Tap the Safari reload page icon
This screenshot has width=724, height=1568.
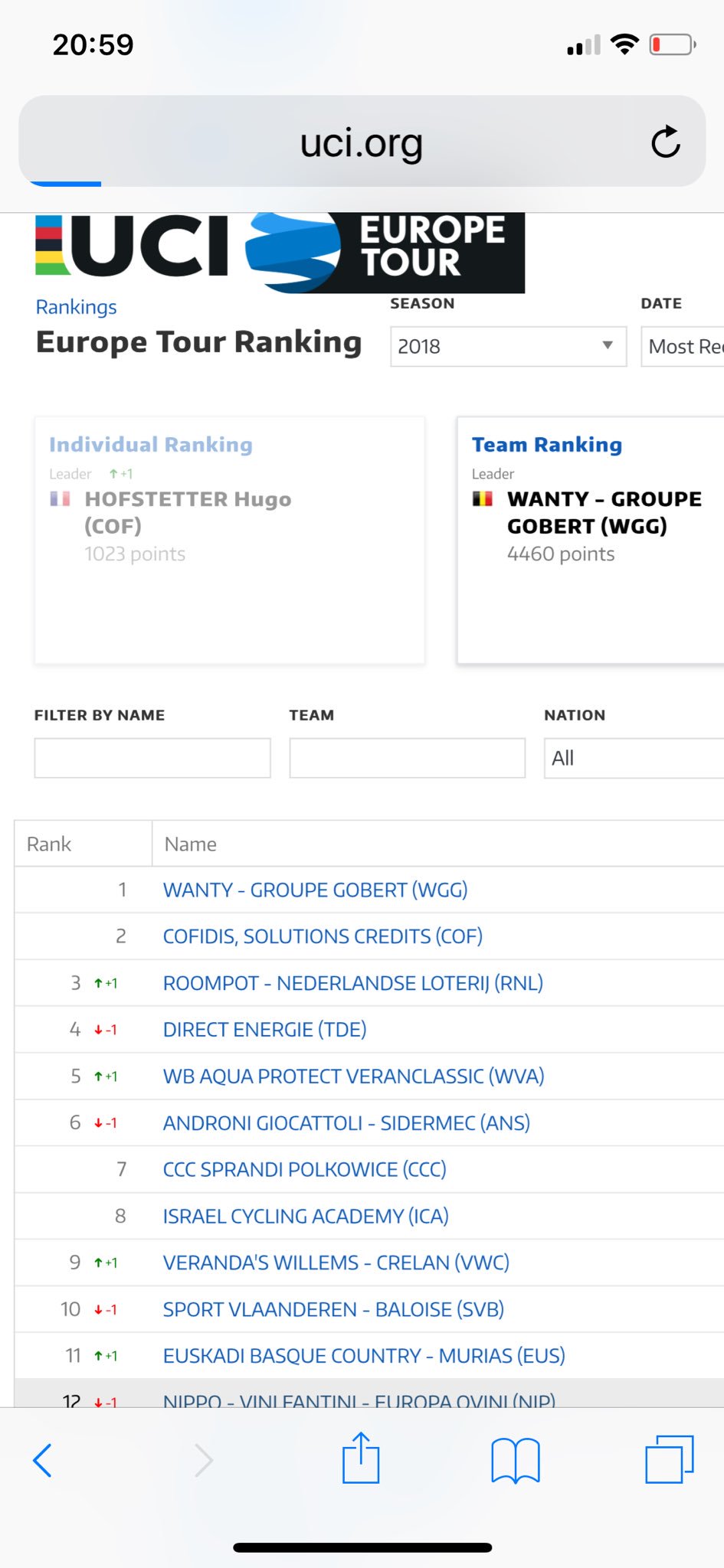[665, 142]
